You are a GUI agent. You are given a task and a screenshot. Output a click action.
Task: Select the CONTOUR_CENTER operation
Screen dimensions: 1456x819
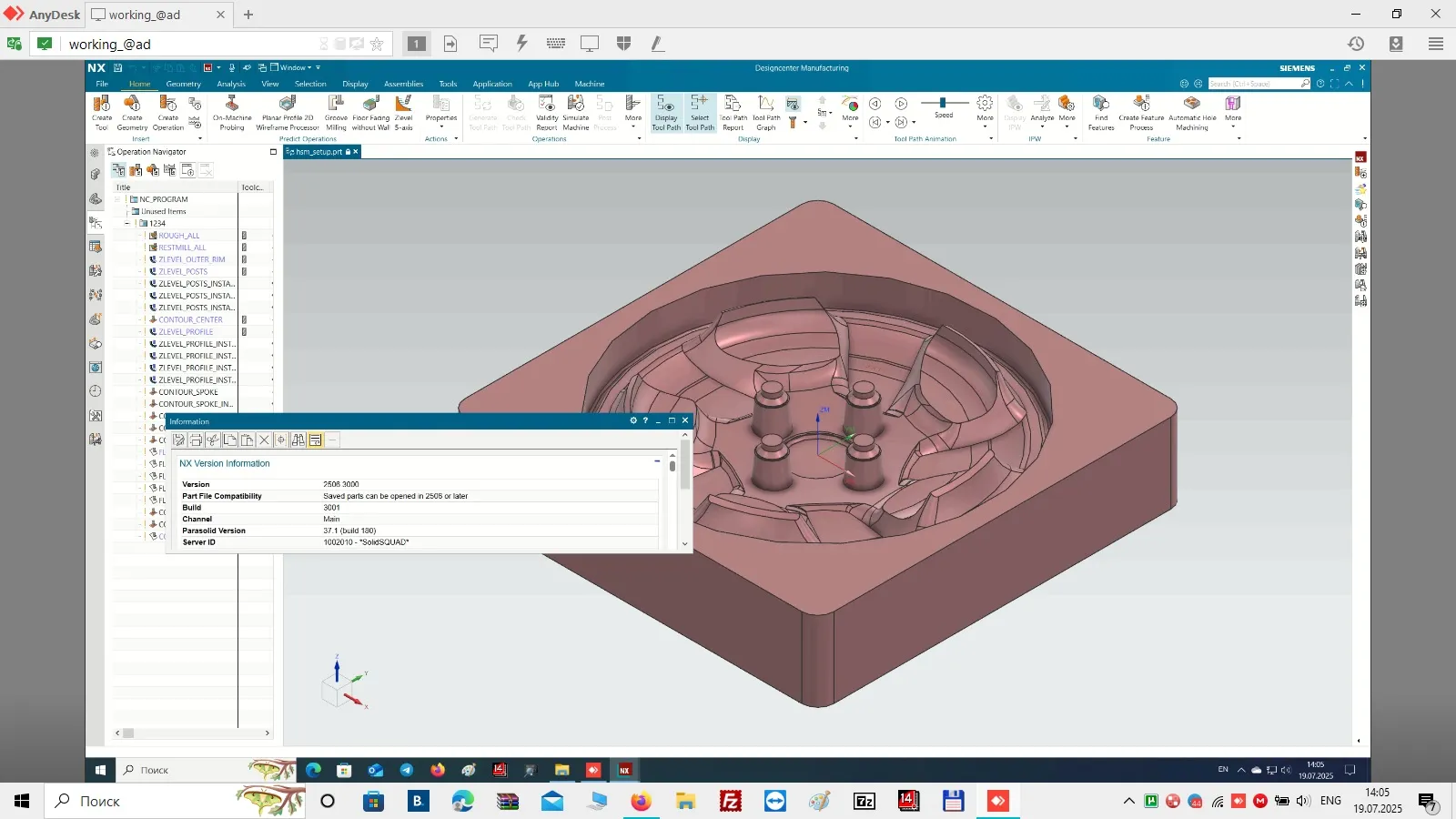point(190,319)
